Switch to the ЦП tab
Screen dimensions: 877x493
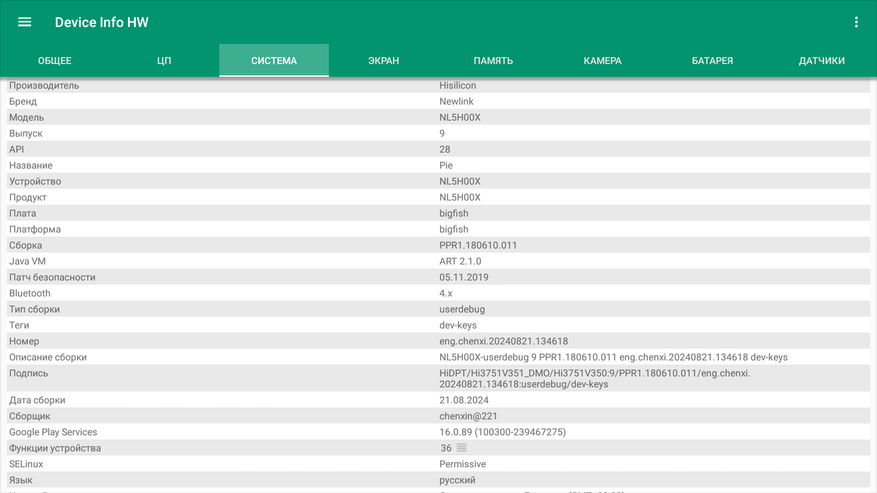[164, 60]
